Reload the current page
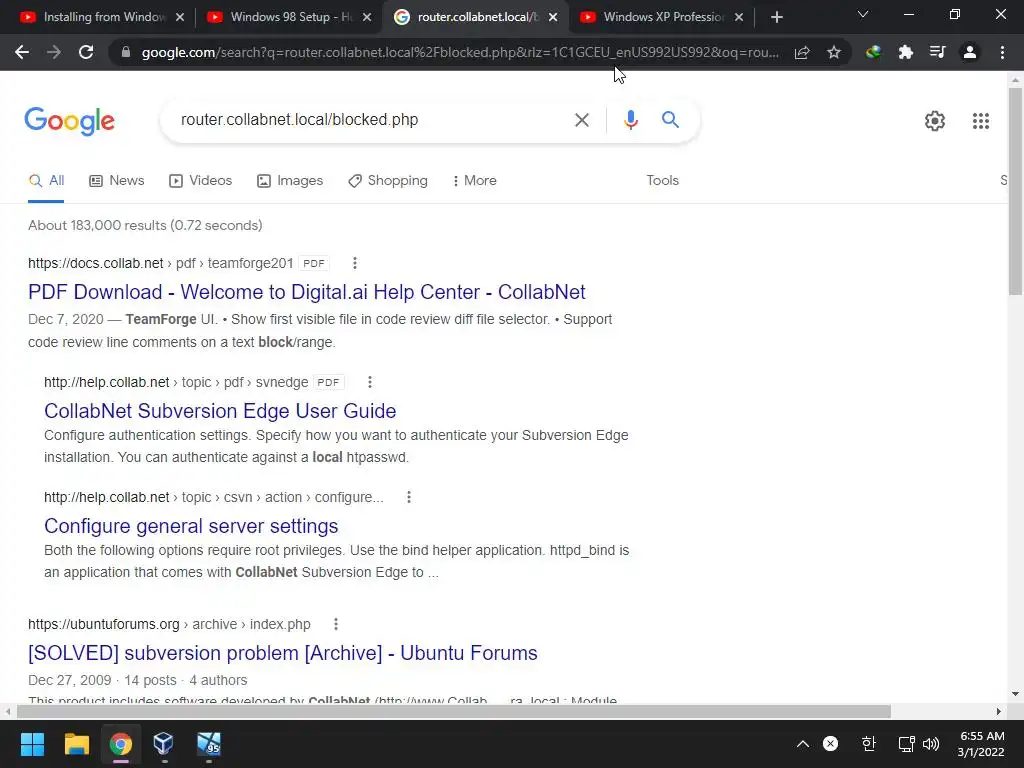The height and width of the screenshot is (768, 1024). pos(86,52)
